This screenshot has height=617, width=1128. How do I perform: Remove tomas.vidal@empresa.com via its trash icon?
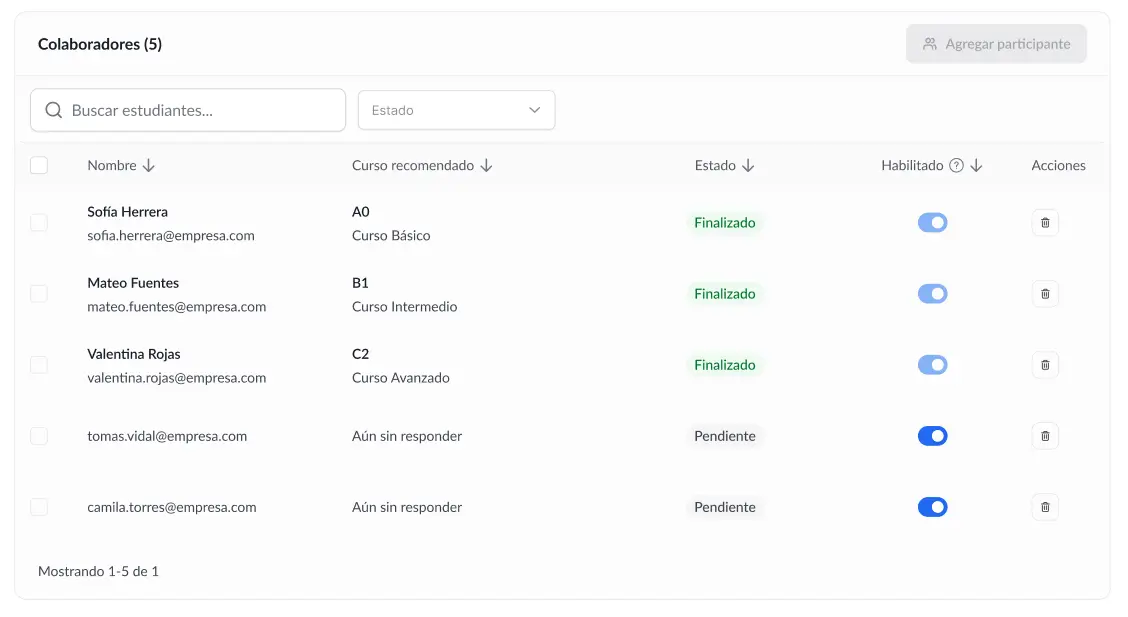click(x=1045, y=437)
